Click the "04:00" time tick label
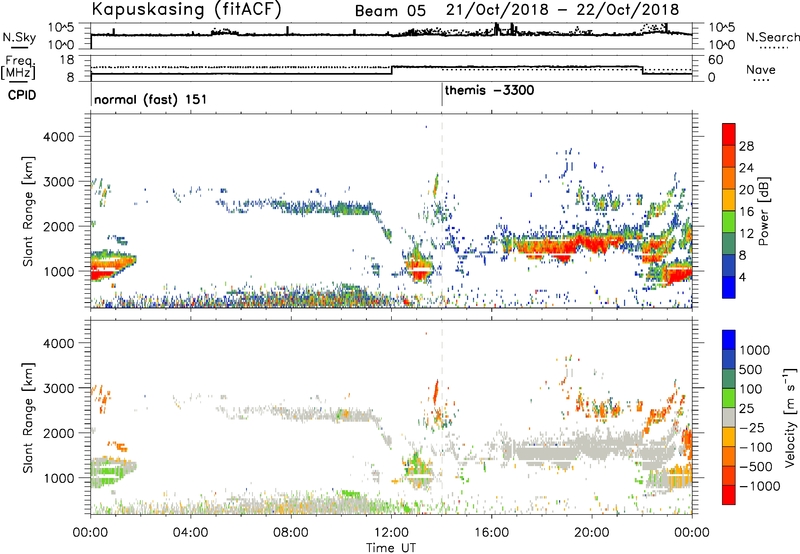 (191, 533)
